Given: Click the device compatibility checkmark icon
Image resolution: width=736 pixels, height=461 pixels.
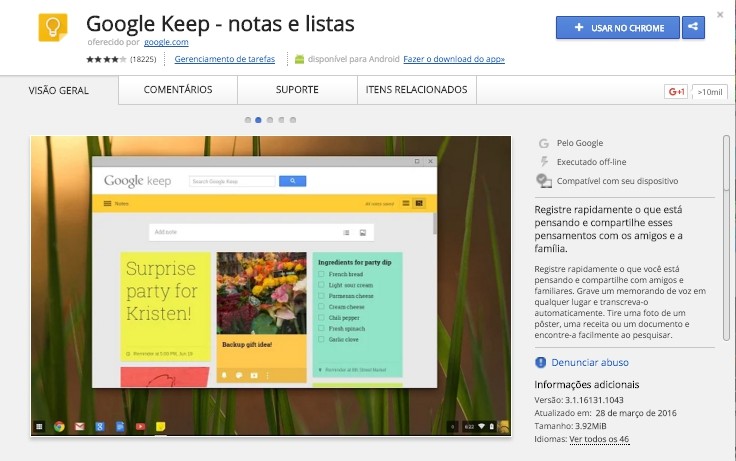Looking at the screenshot, I should (x=543, y=181).
